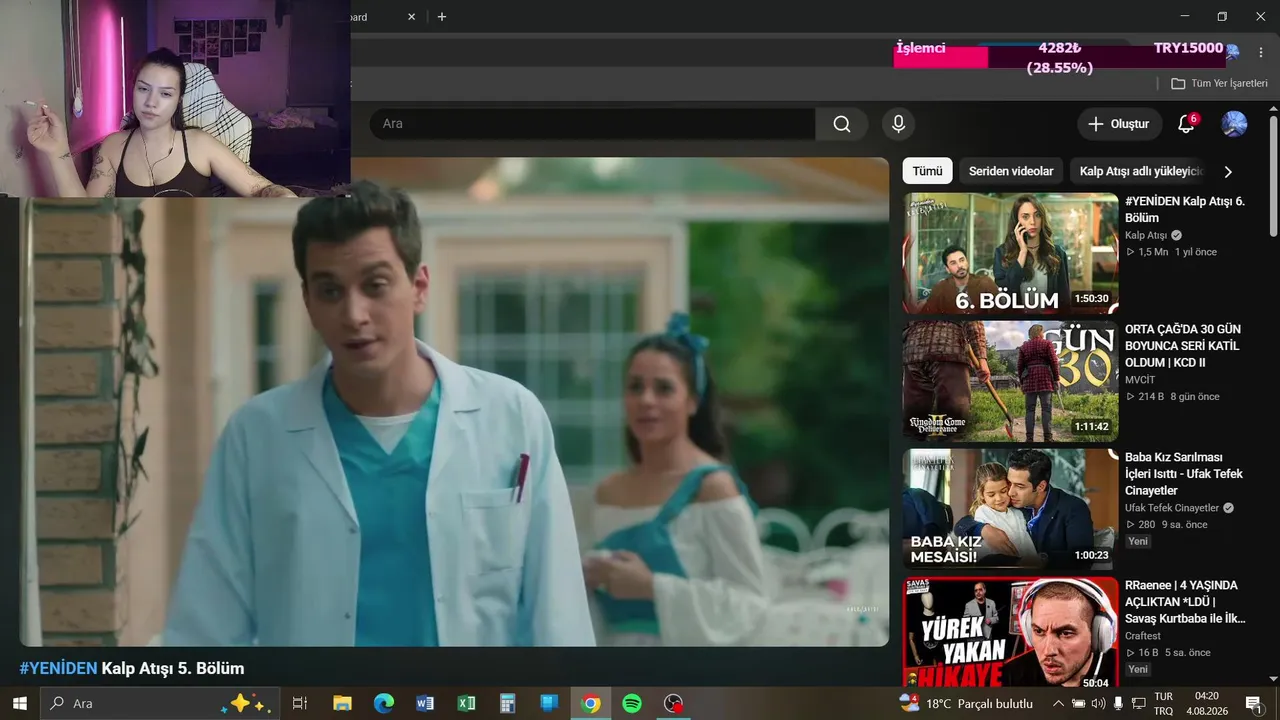Open Task View on the taskbar

(299, 703)
